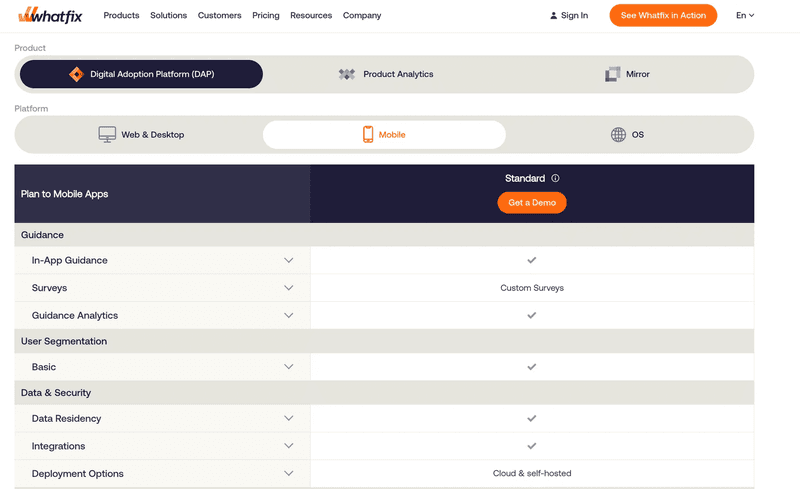Click the Guidance Analytics checkmark
Image resolution: width=800 pixels, height=489 pixels.
(532, 315)
